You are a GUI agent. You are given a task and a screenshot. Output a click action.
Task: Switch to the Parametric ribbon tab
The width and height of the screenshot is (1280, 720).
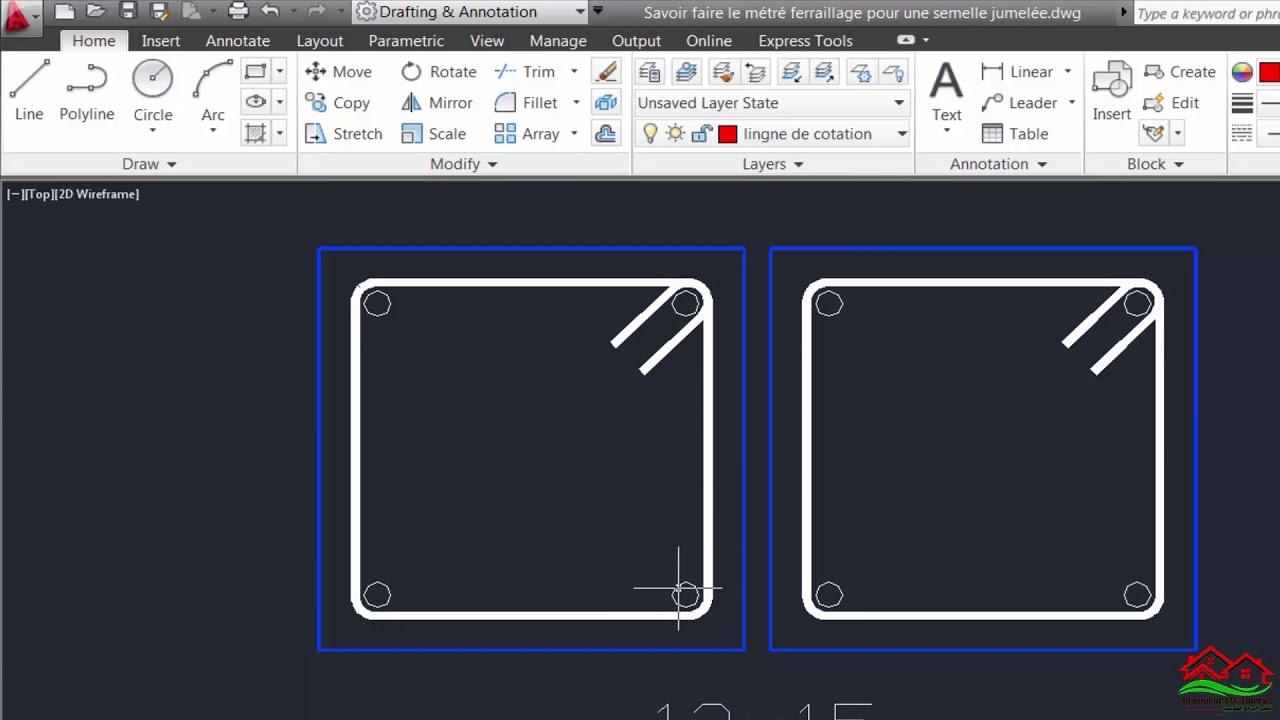coord(406,41)
